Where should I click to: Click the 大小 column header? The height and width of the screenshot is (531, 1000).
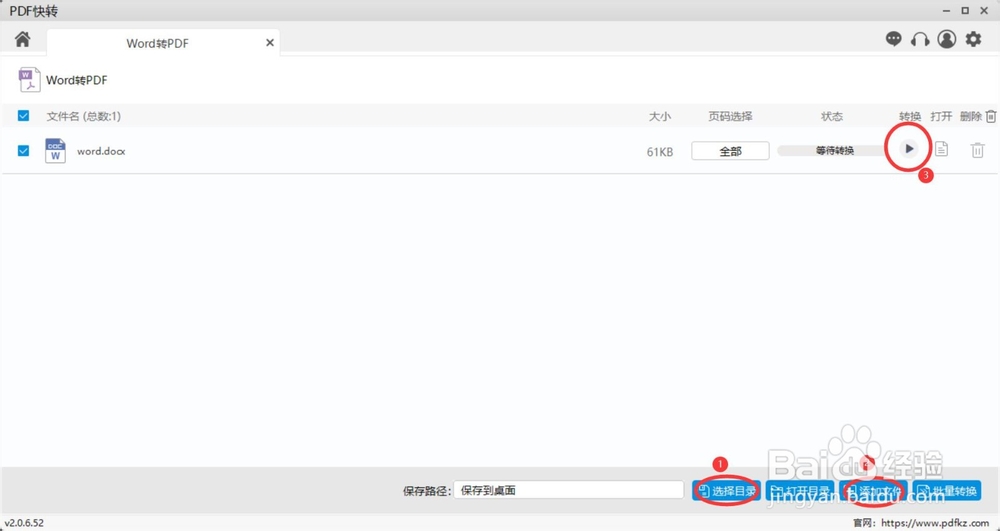(x=660, y=116)
